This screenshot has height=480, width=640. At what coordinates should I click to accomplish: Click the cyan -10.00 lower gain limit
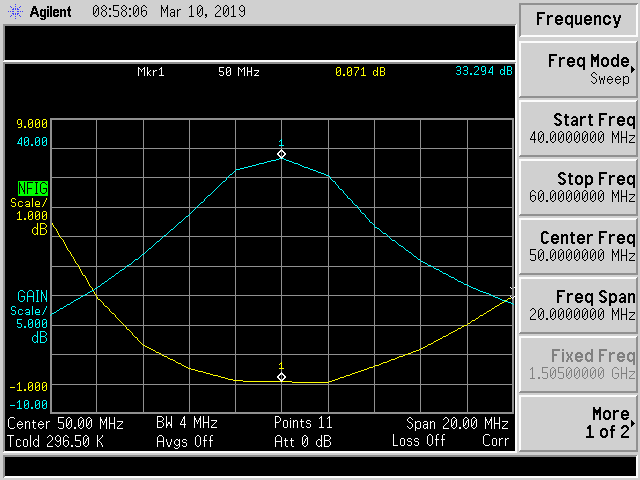(28, 405)
